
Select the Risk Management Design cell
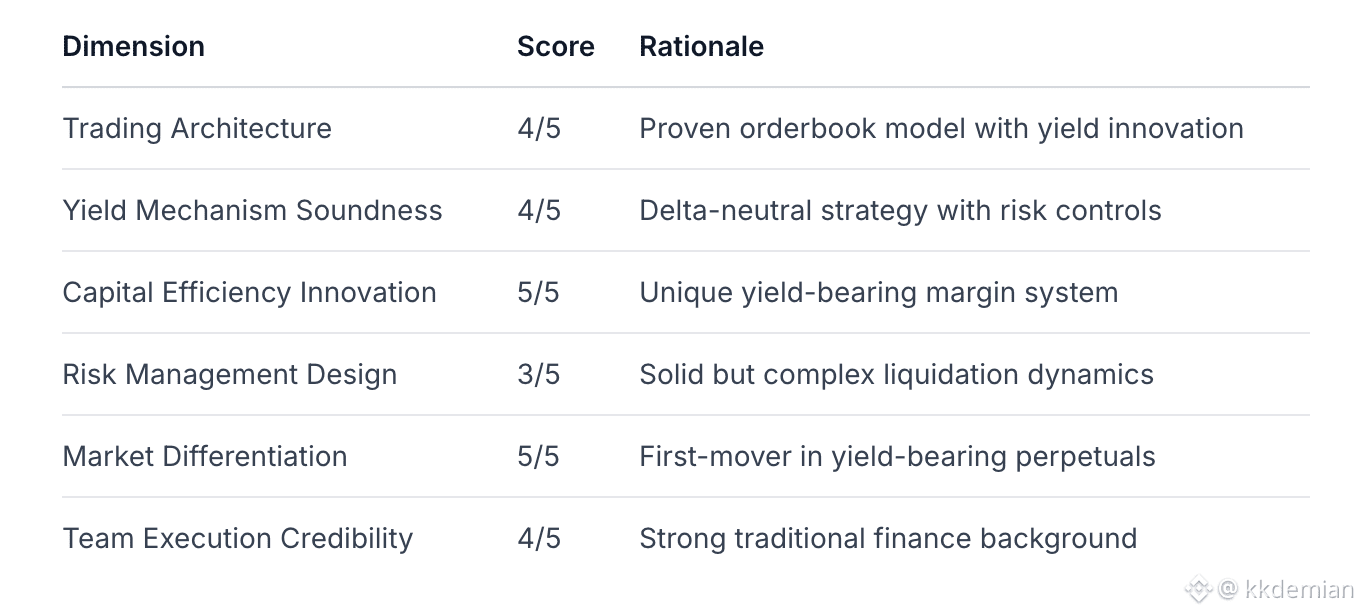(x=229, y=374)
